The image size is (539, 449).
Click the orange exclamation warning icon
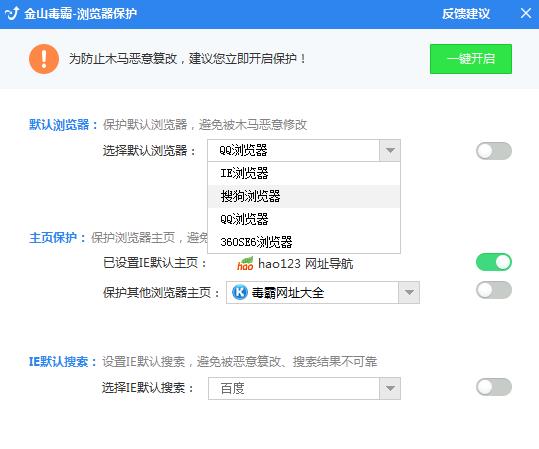pyautogui.click(x=44, y=59)
